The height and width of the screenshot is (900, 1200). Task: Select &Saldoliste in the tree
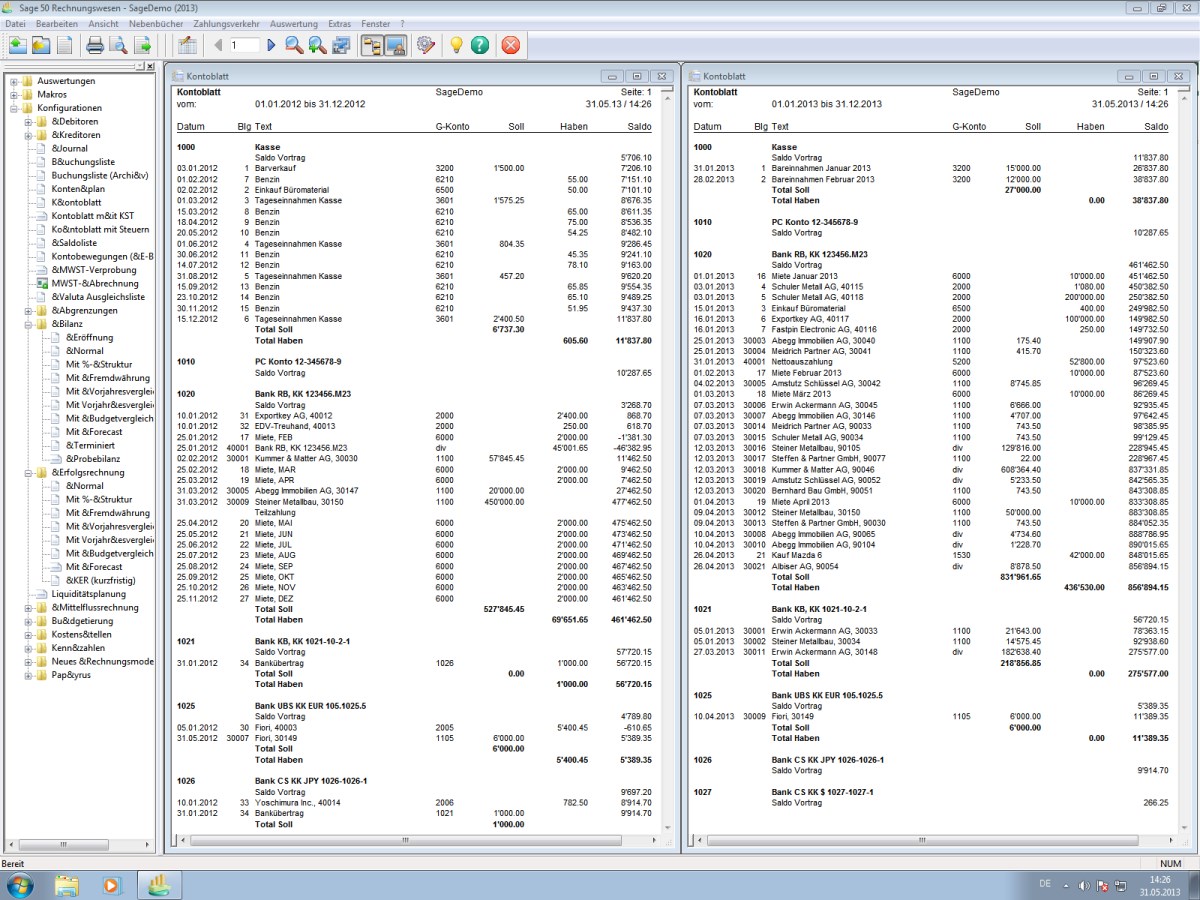coord(75,243)
